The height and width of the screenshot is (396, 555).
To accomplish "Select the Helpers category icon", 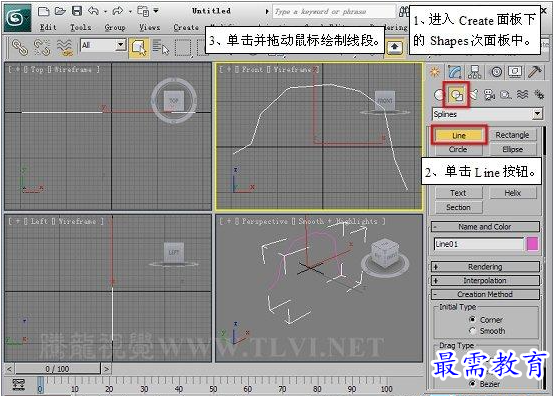I will tap(506, 94).
